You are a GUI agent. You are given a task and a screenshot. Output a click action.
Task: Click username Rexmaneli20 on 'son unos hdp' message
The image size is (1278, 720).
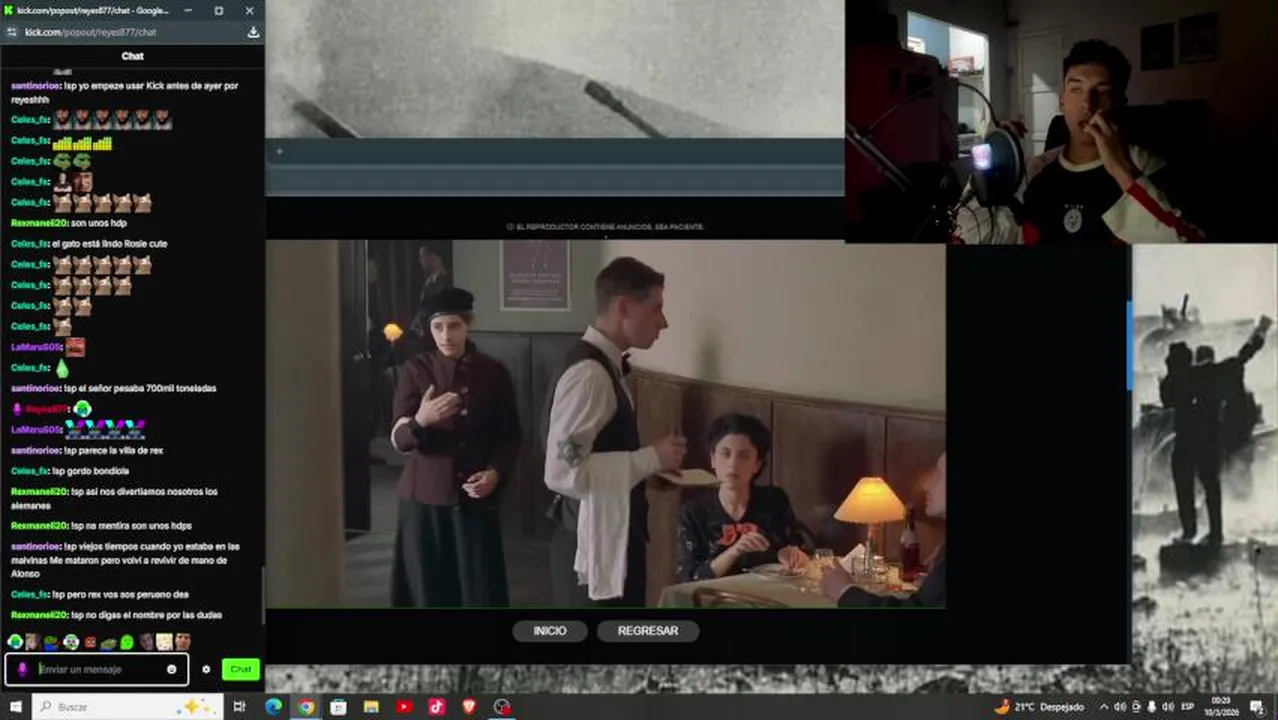pyautogui.click(x=38, y=223)
